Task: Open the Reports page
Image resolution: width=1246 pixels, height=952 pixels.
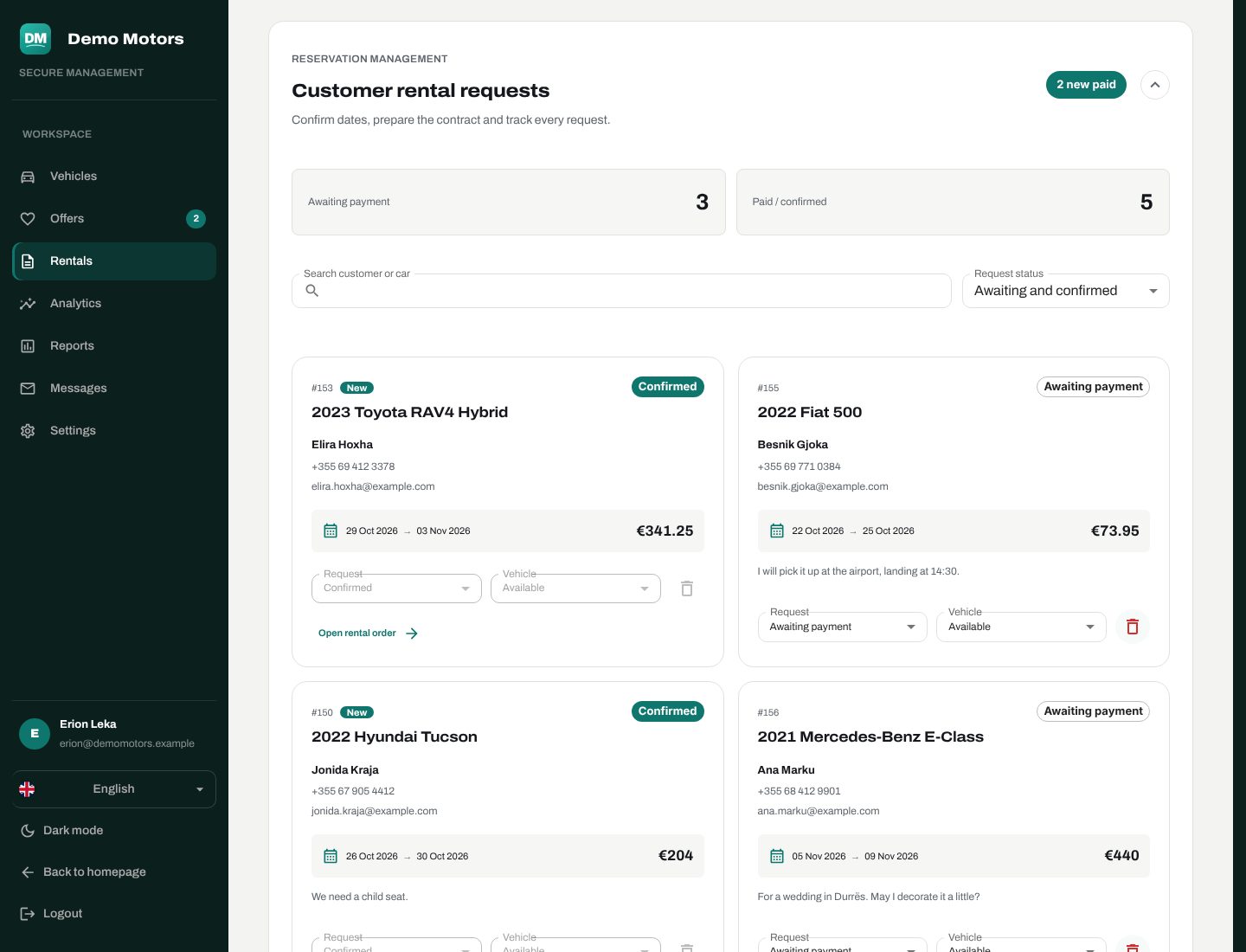Action: tap(114, 346)
